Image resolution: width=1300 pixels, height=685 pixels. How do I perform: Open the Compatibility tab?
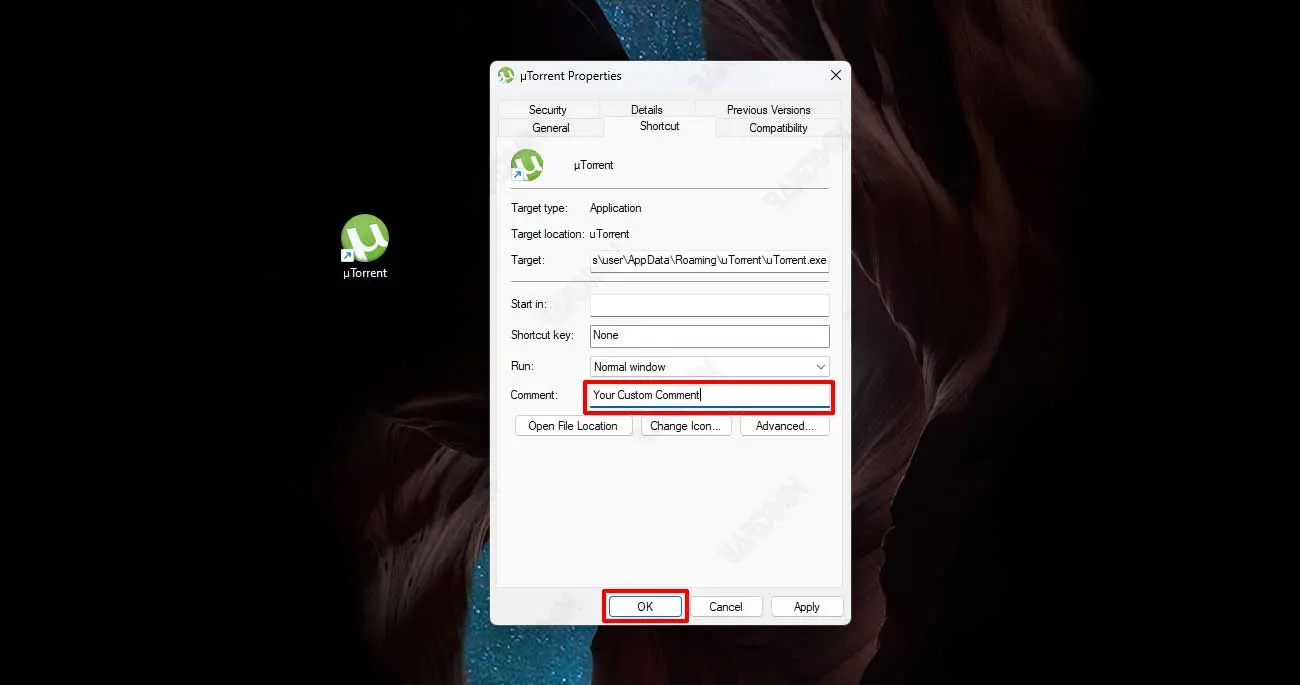pos(778,128)
